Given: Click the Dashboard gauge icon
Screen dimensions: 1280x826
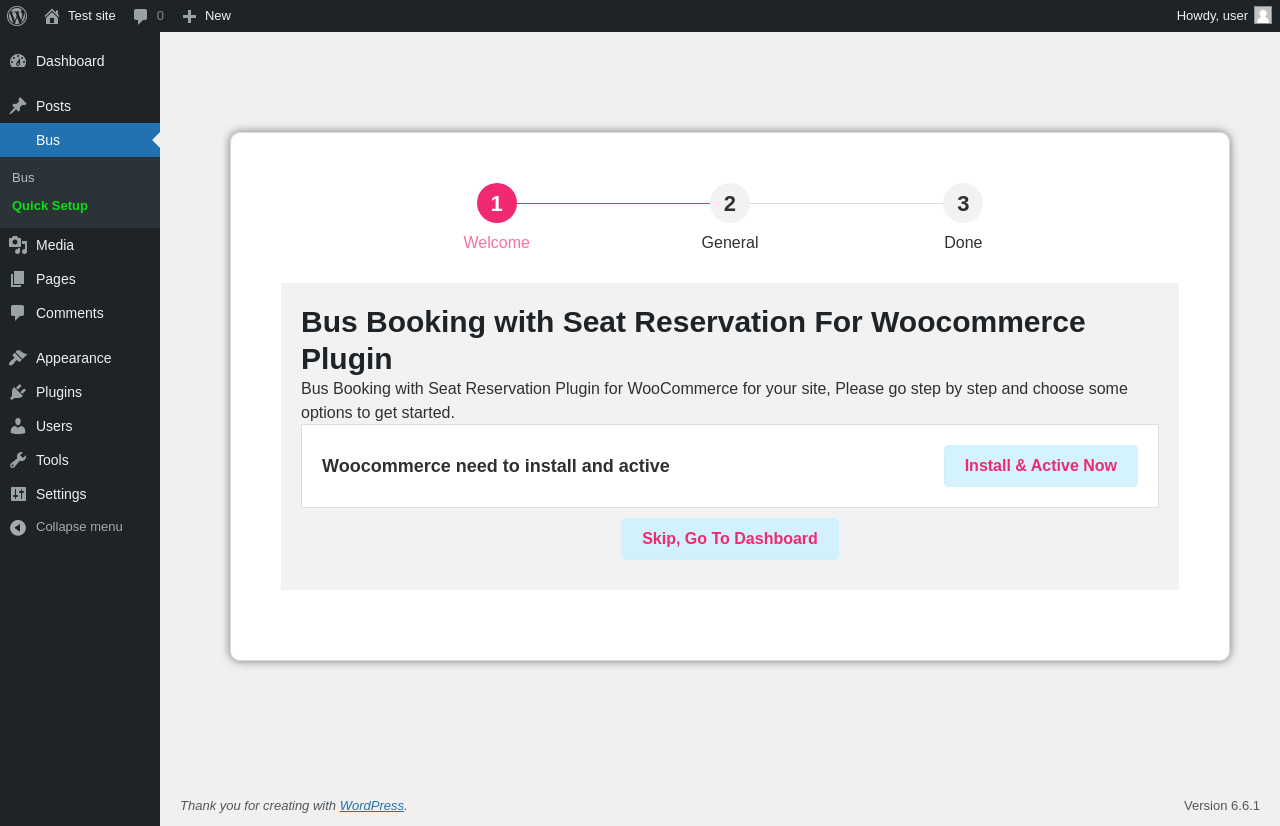Looking at the screenshot, I should [x=18, y=61].
